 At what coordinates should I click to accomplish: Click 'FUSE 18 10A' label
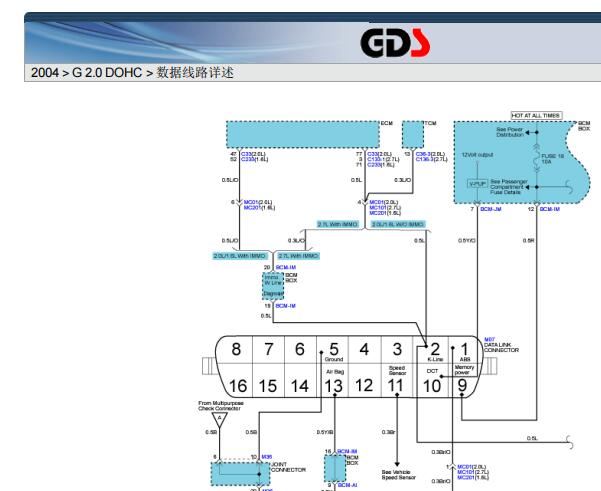[x=552, y=159]
